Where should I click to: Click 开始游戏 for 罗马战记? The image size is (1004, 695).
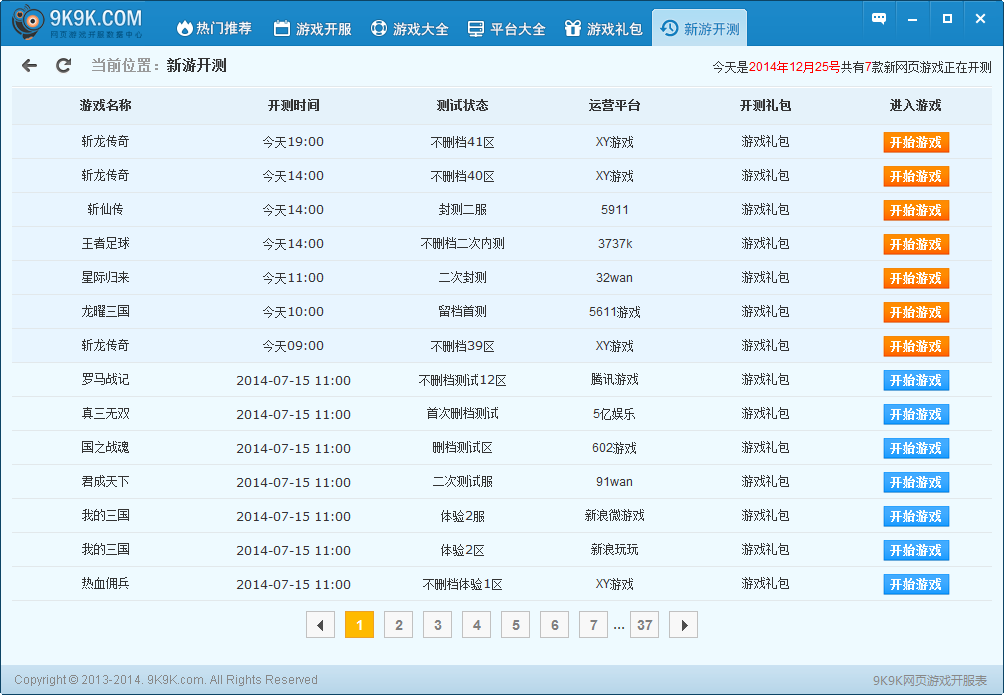(x=916, y=380)
